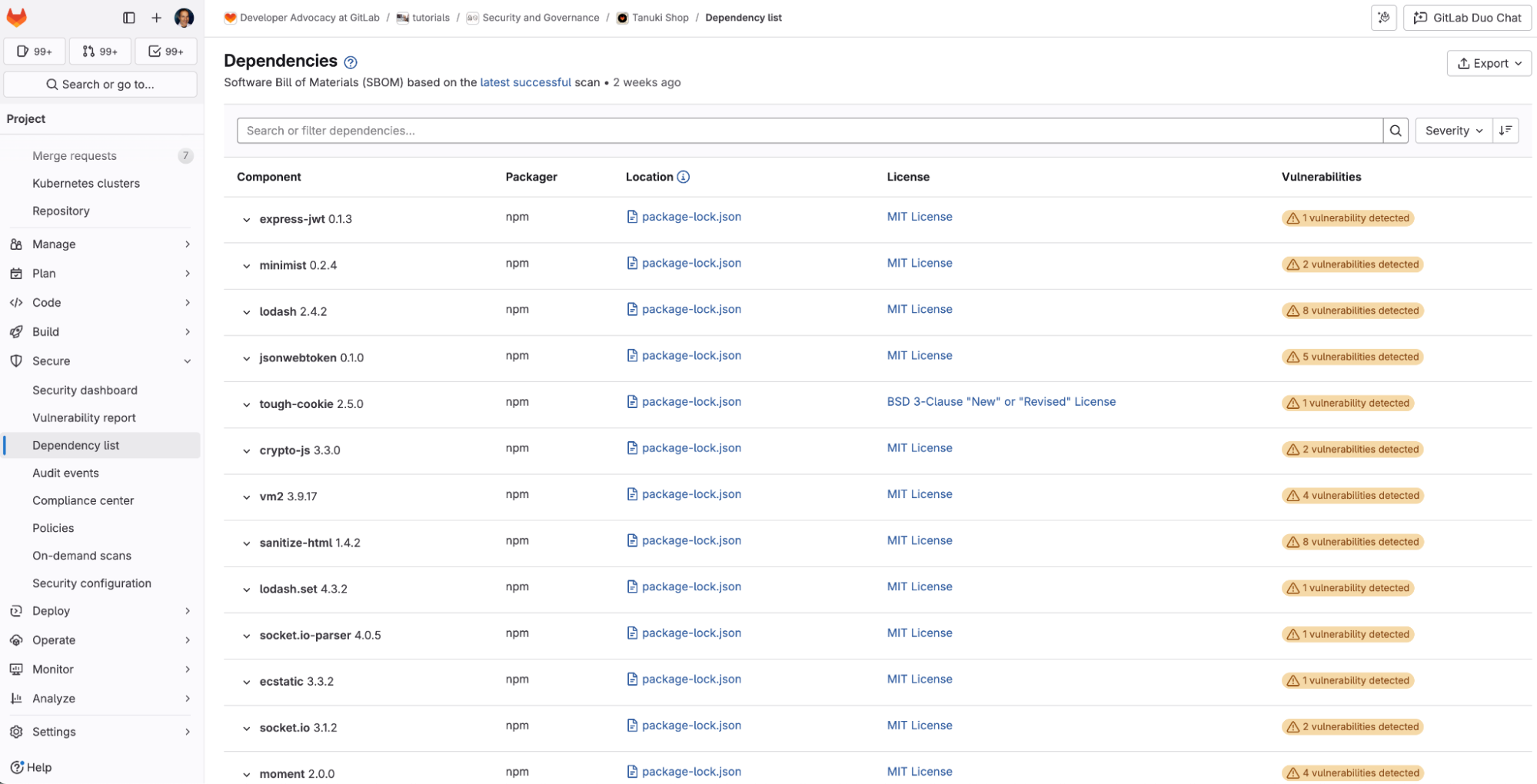Click the GitLab Duo Chat button
Screen dimensions: 1537x784
[x=1467, y=18]
